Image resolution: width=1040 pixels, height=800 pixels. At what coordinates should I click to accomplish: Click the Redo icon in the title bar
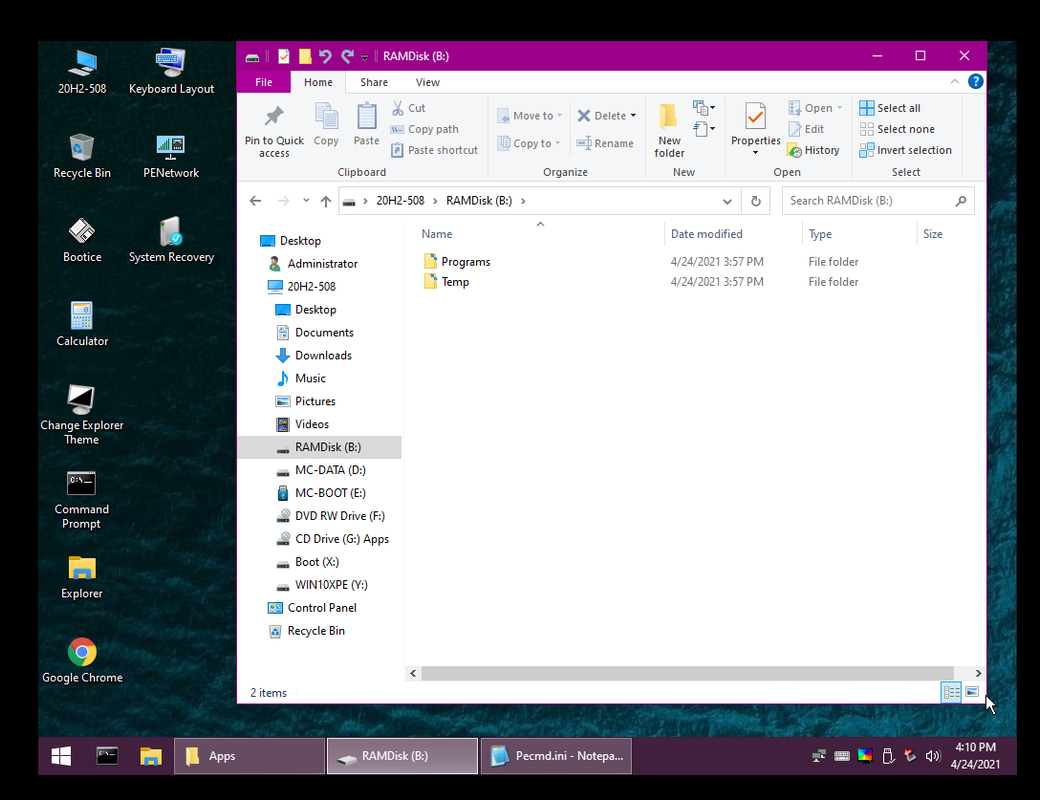pyautogui.click(x=347, y=56)
